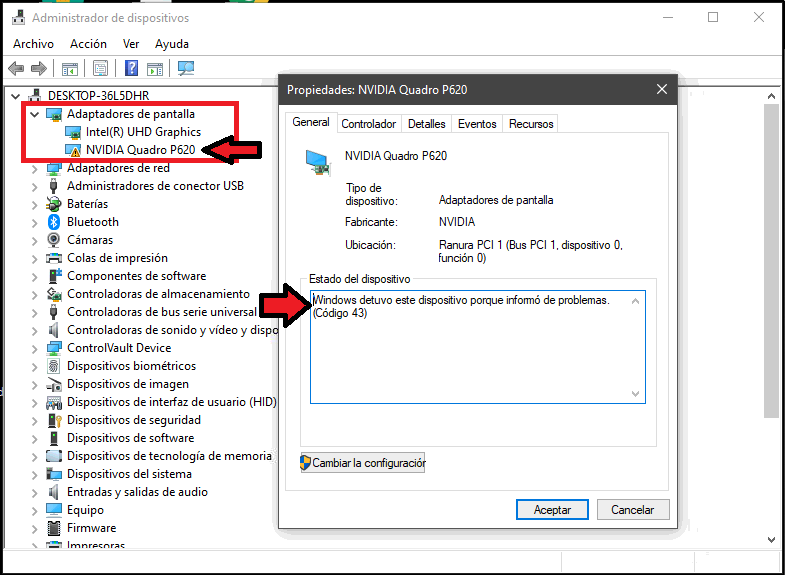785x575 pixels.
Task: Click the Baterías category icon
Action: 54,204
